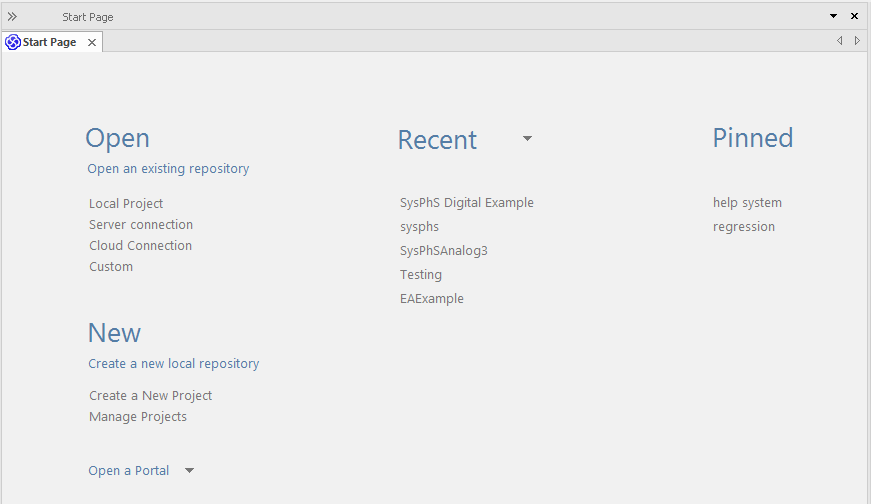
Task: Open the EAExample recent project
Action: click(432, 299)
